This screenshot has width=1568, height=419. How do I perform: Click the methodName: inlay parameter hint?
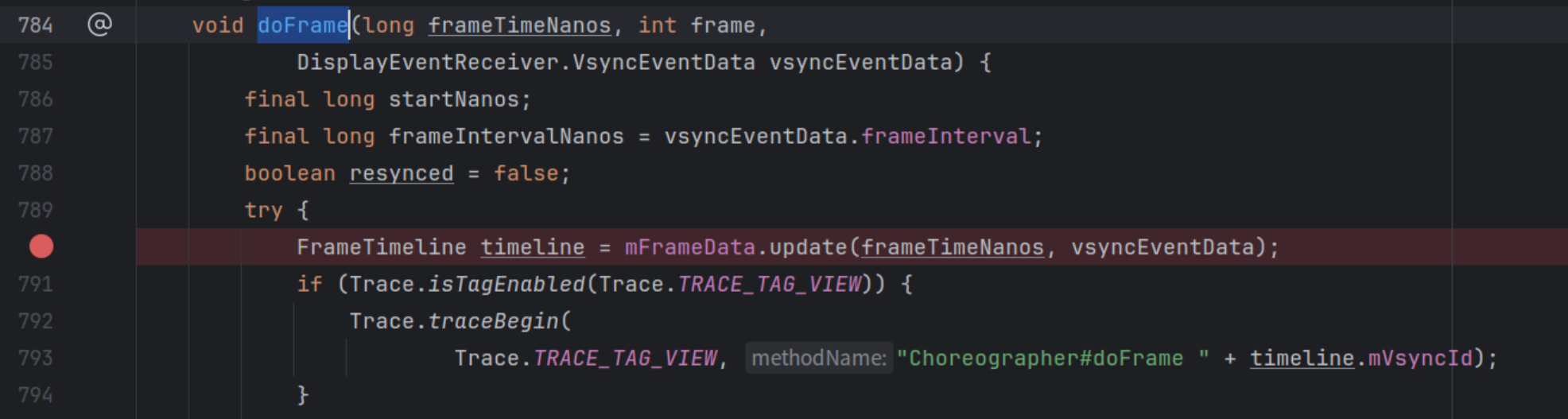[x=818, y=359]
